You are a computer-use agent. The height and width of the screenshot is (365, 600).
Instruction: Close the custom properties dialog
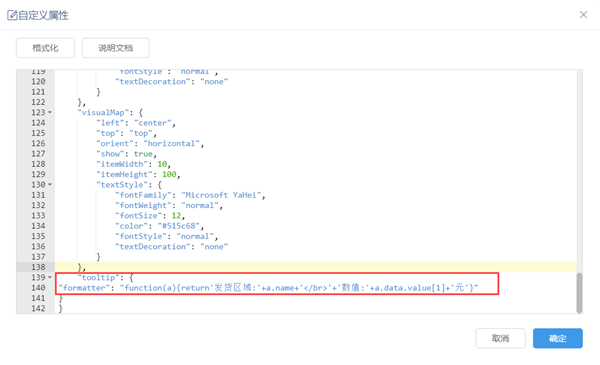[x=583, y=15]
